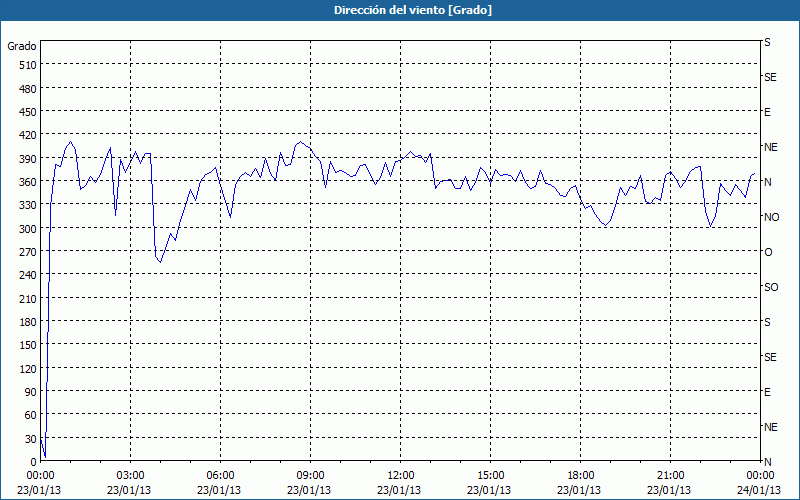800x500 pixels.
Task: Click the 510 value on the degree axis
Action: point(28,65)
